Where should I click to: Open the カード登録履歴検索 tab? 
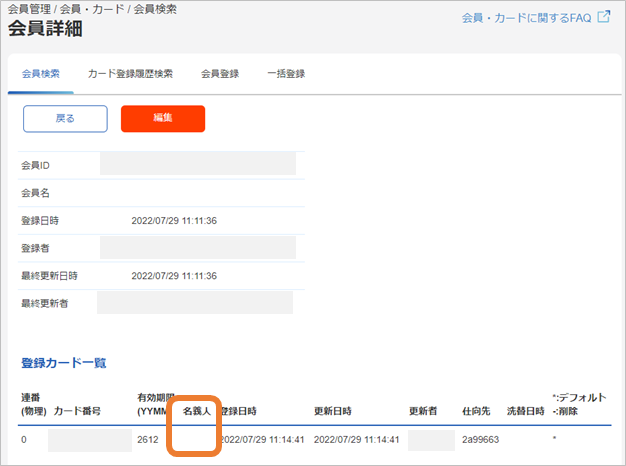click(130, 74)
